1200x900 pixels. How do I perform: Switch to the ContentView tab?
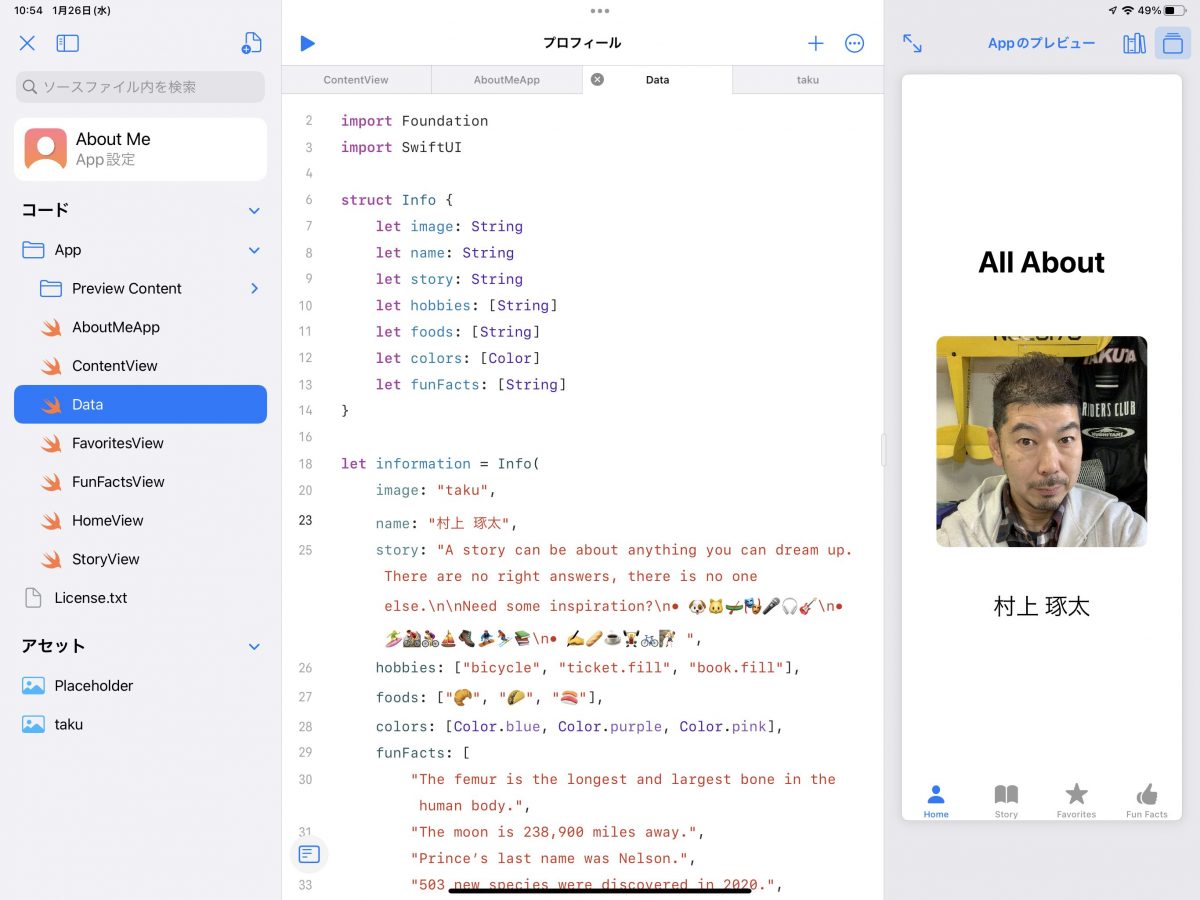(356, 80)
